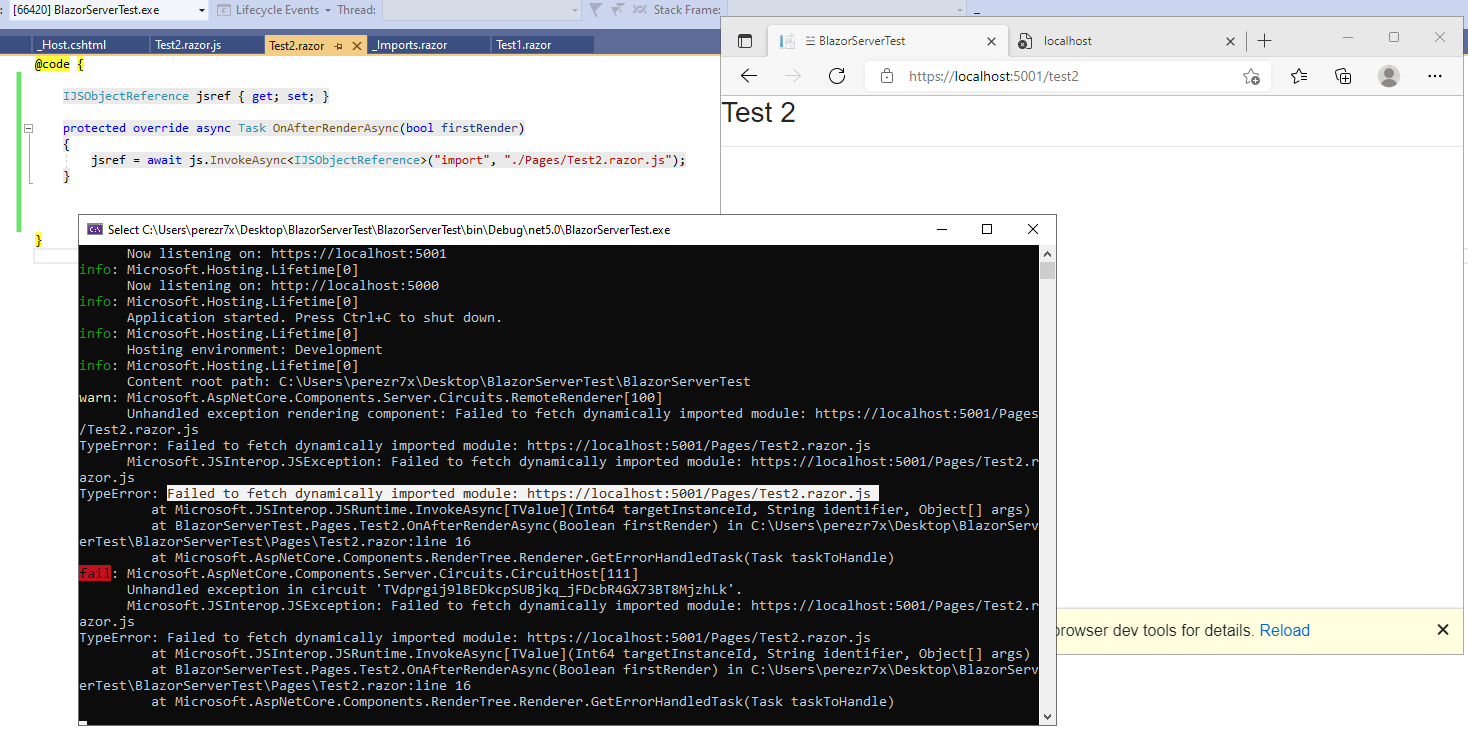The image size is (1468, 735).
Task: Refresh the localhost:5001/test2 page
Action: pos(837,76)
